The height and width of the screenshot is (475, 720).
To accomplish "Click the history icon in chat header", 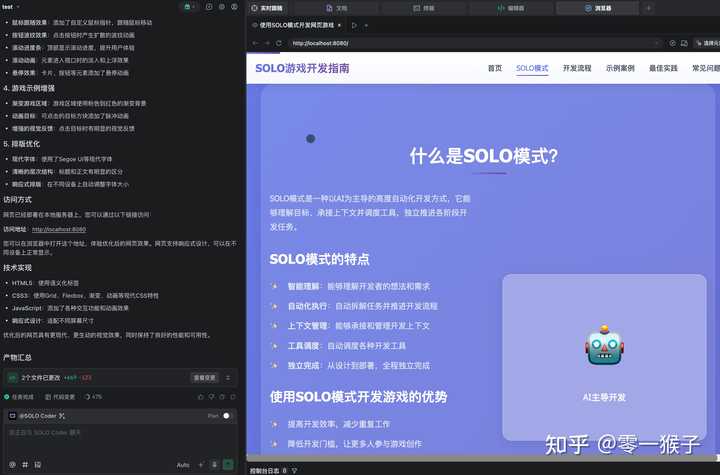I will click(209, 7).
